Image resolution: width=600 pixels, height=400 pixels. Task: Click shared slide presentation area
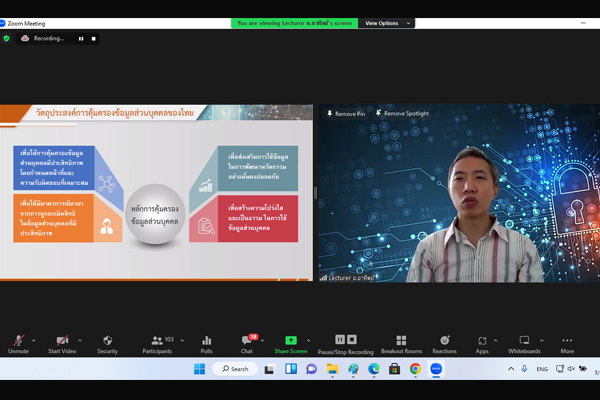click(x=156, y=193)
